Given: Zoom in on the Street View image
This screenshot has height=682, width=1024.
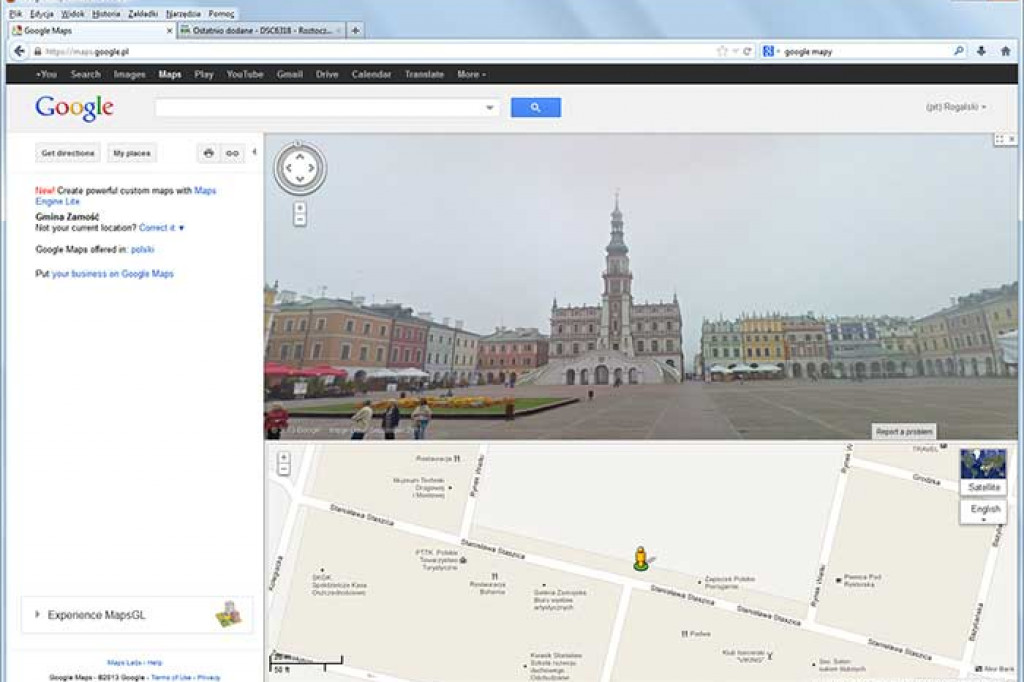Looking at the screenshot, I should coord(300,208).
